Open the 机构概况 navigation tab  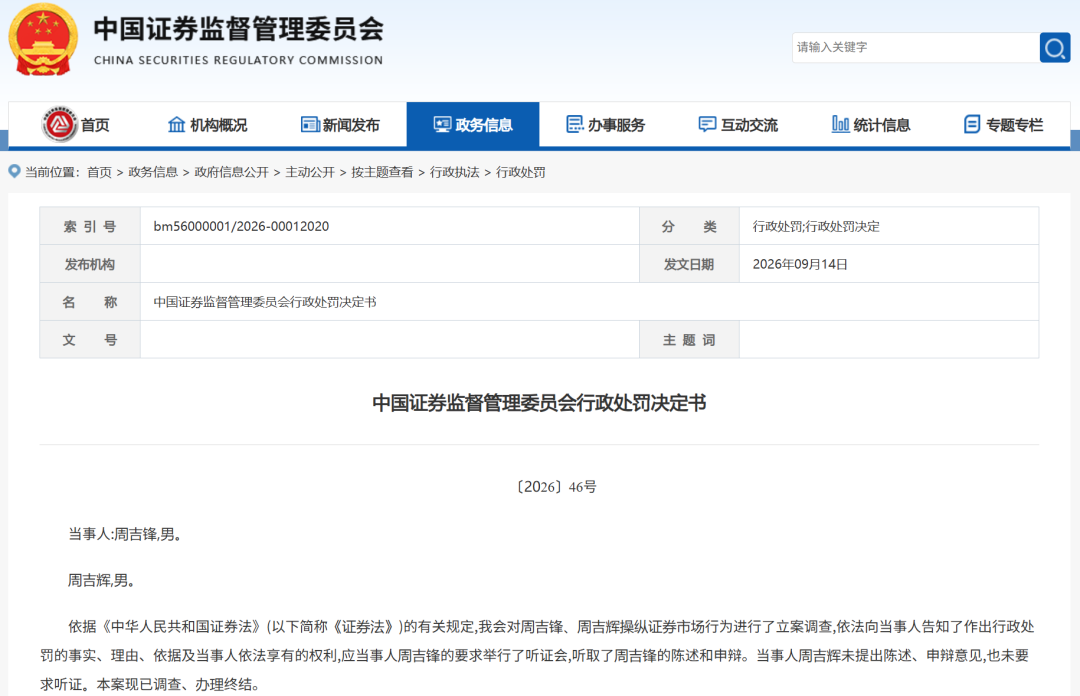pos(207,125)
